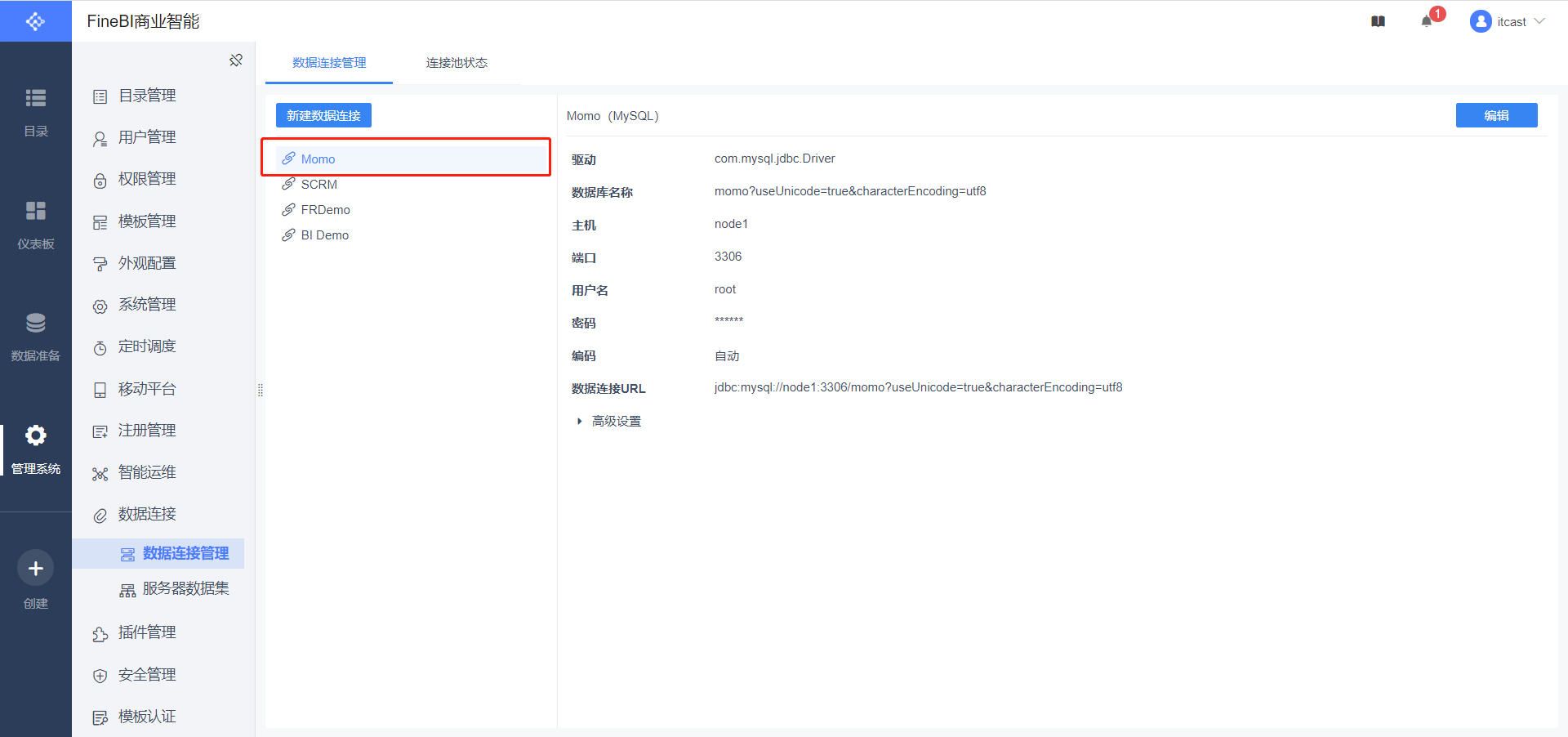Click the 外观配置 paint roller icon
The width and height of the screenshot is (1568, 737).
[100, 264]
